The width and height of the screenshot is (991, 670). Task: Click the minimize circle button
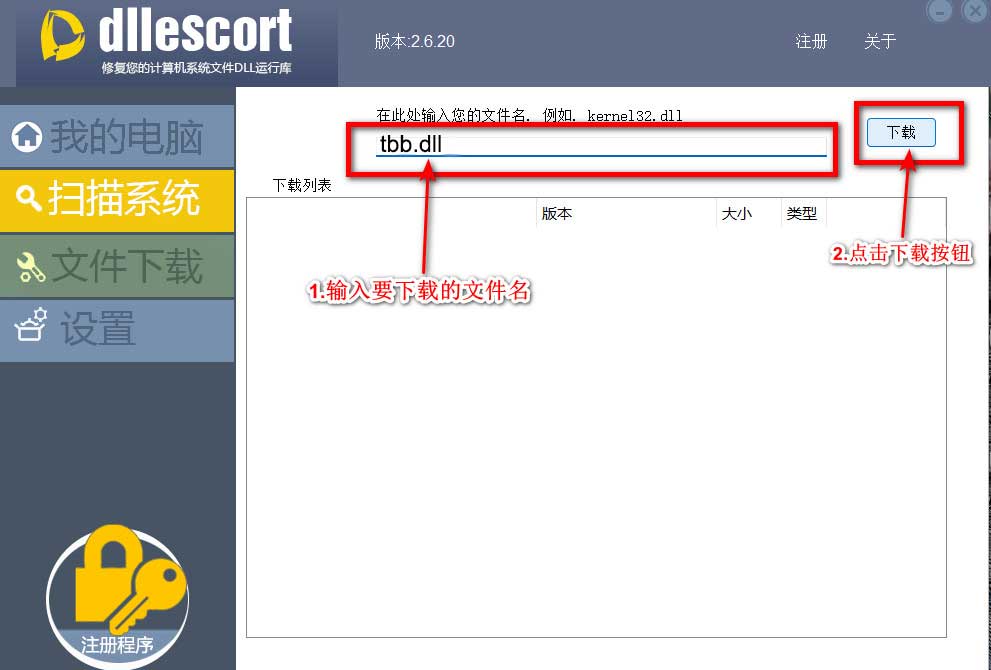pos(941,11)
